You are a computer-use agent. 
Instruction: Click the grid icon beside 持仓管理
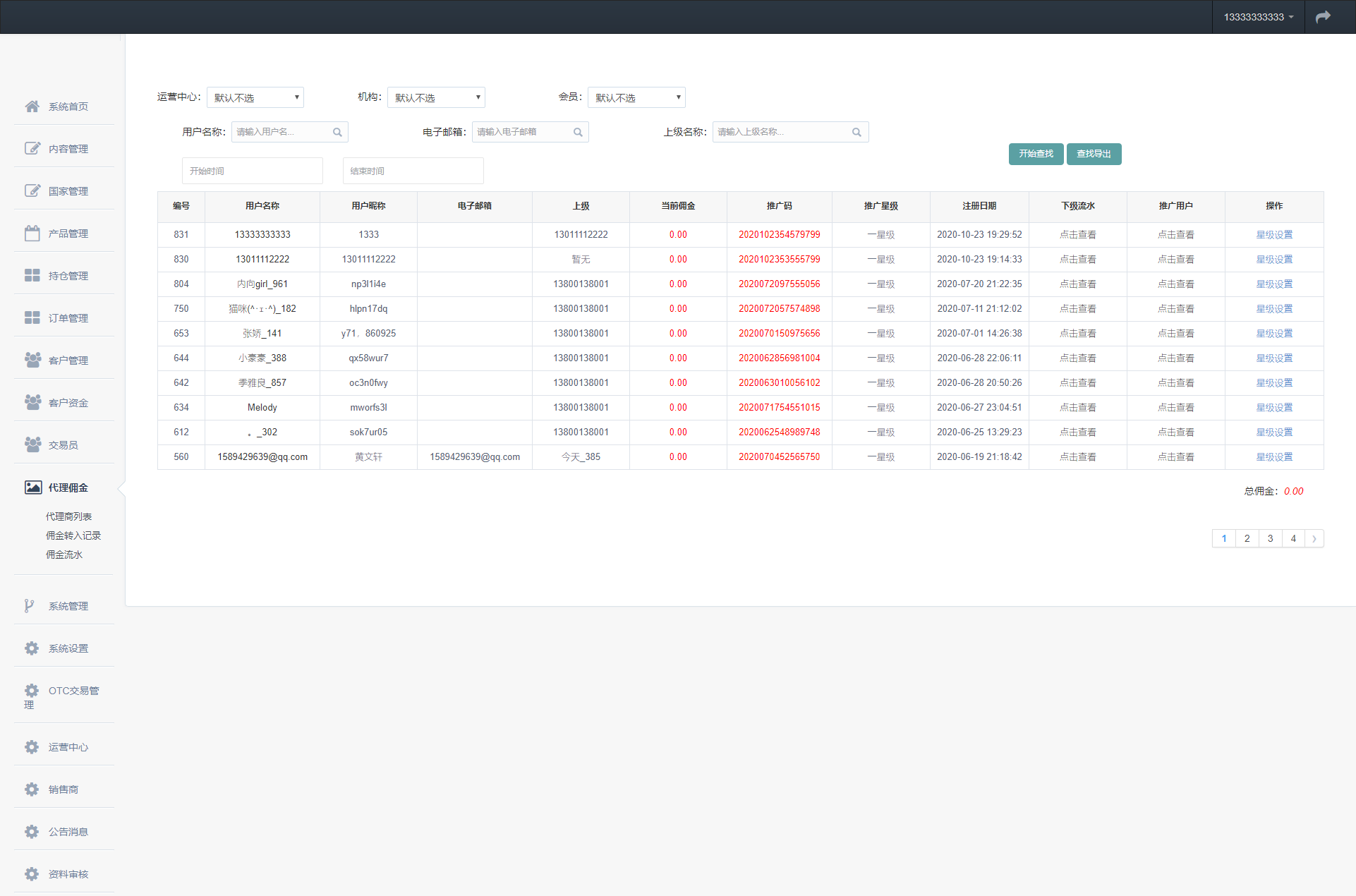[x=32, y=275]
